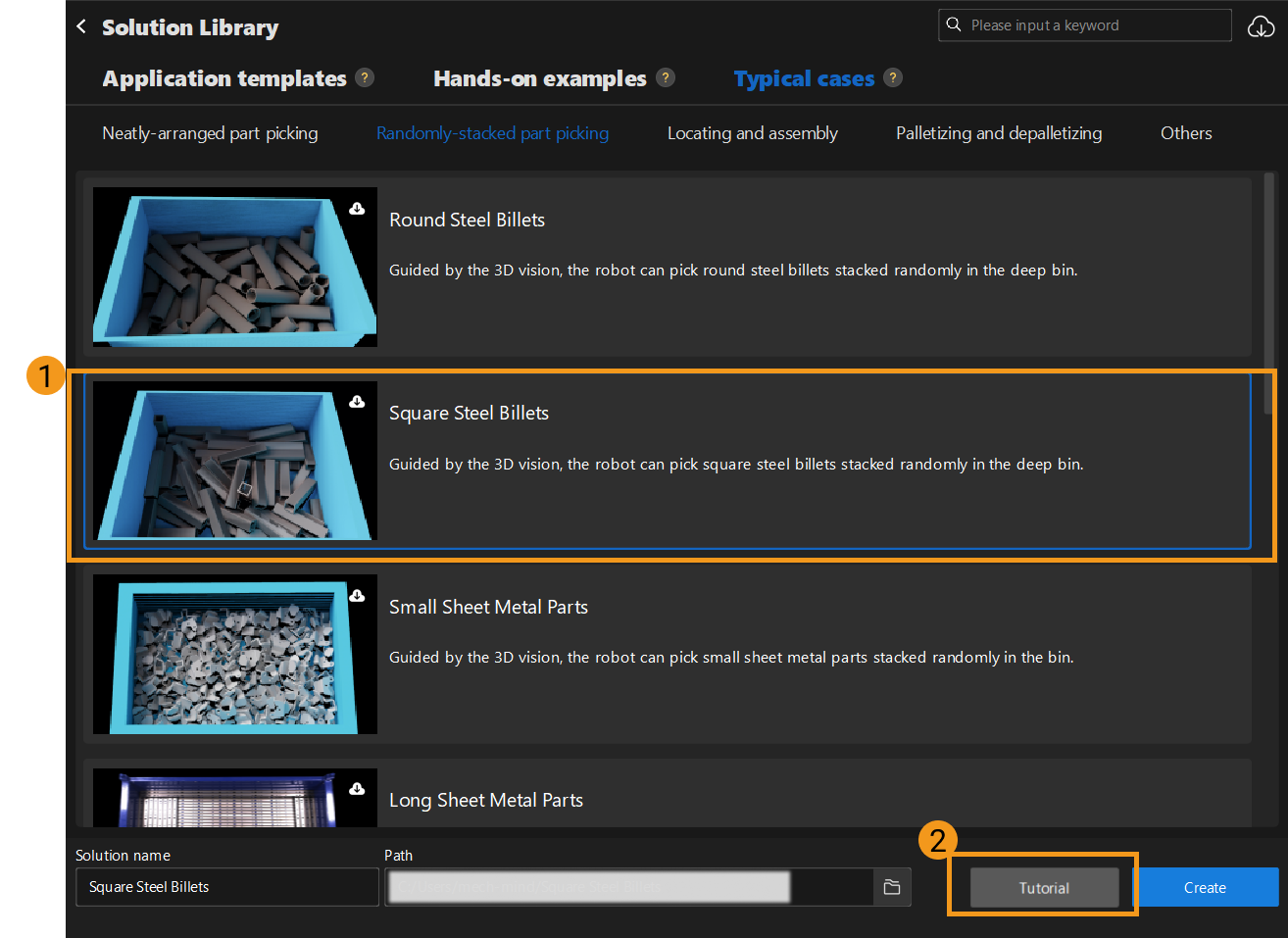Select Round Steel Billets thumbnail

tap(235, 267)
